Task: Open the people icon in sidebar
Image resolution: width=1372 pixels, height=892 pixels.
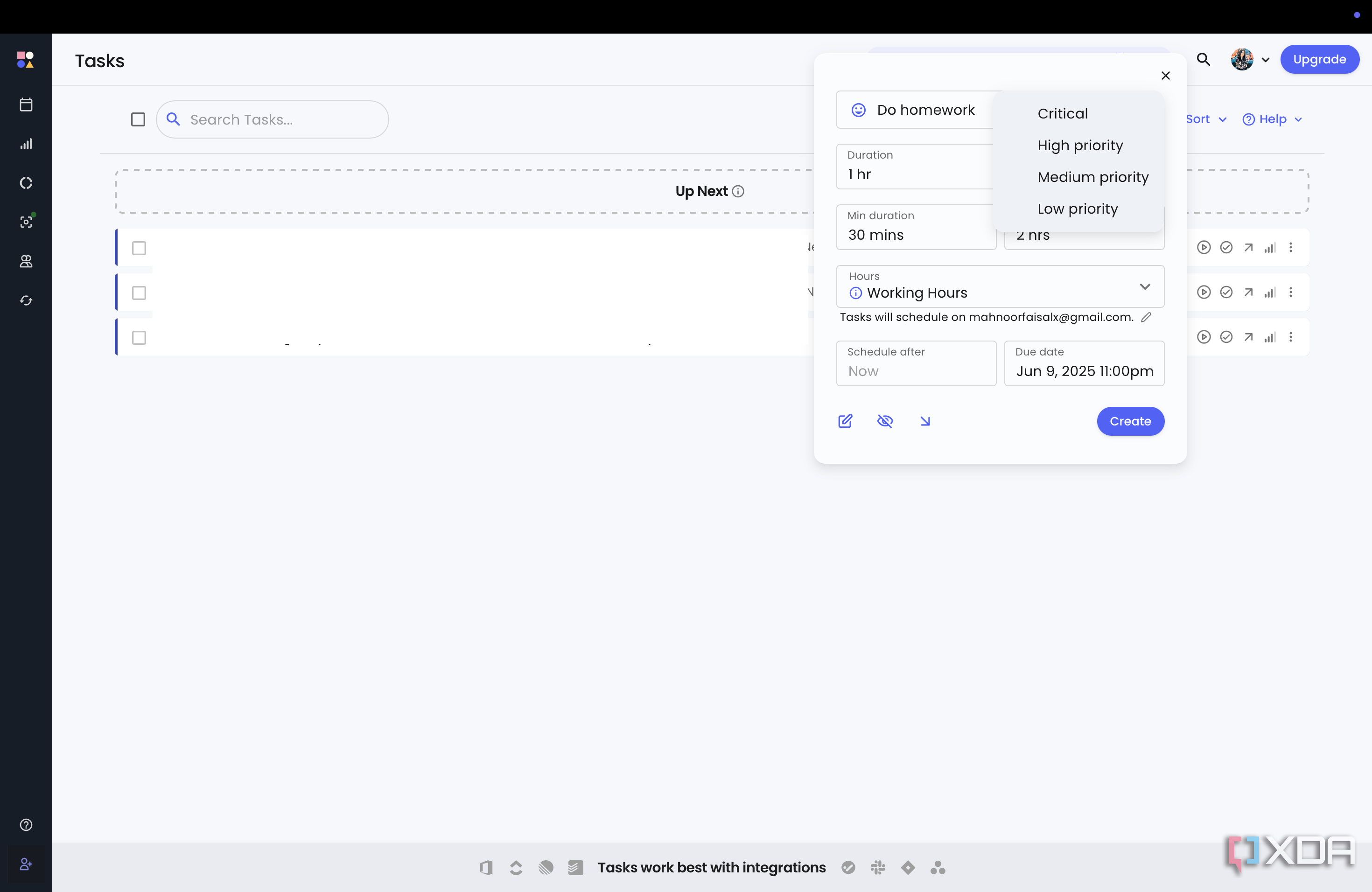Action: coord(26,262)
